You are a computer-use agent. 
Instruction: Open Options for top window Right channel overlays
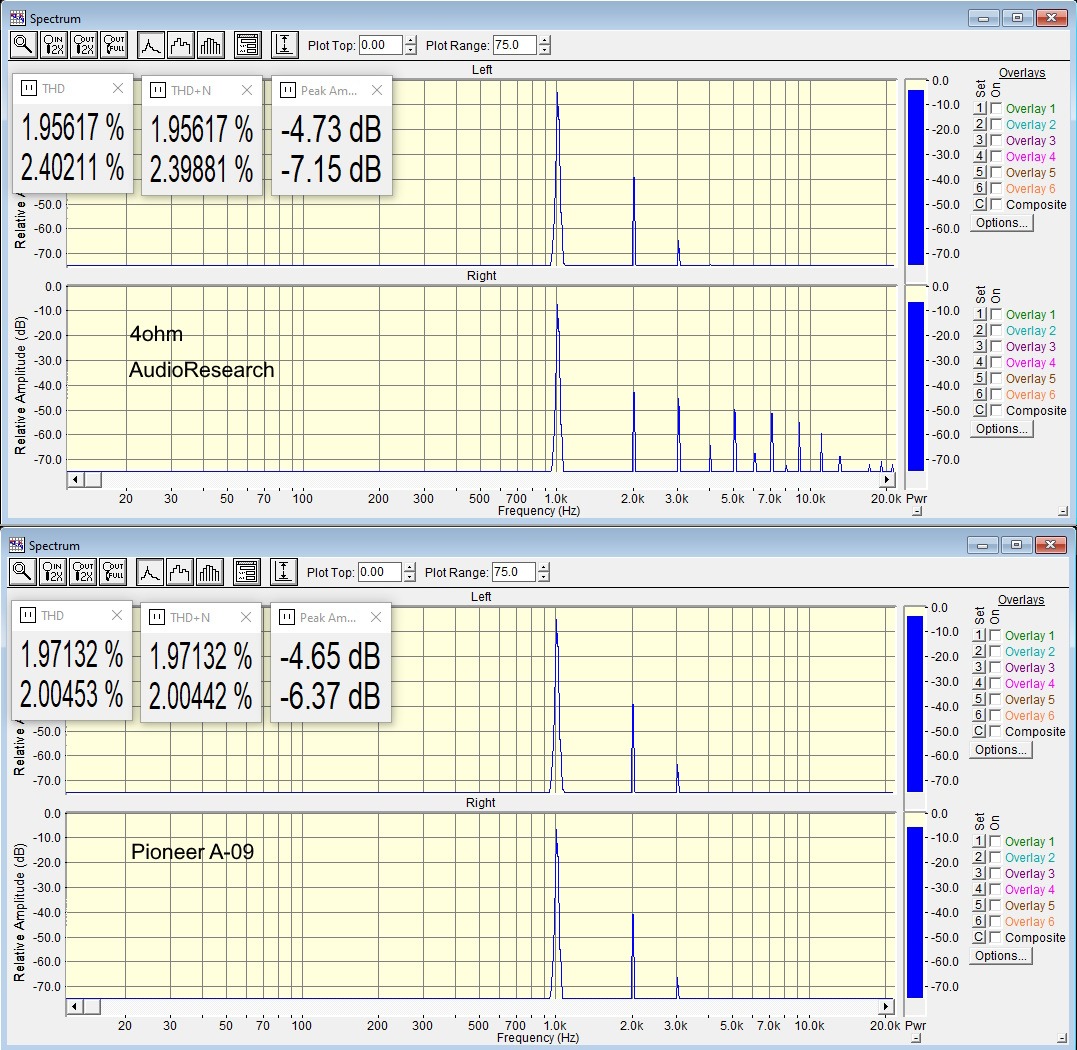click(x=1001, y=429)
